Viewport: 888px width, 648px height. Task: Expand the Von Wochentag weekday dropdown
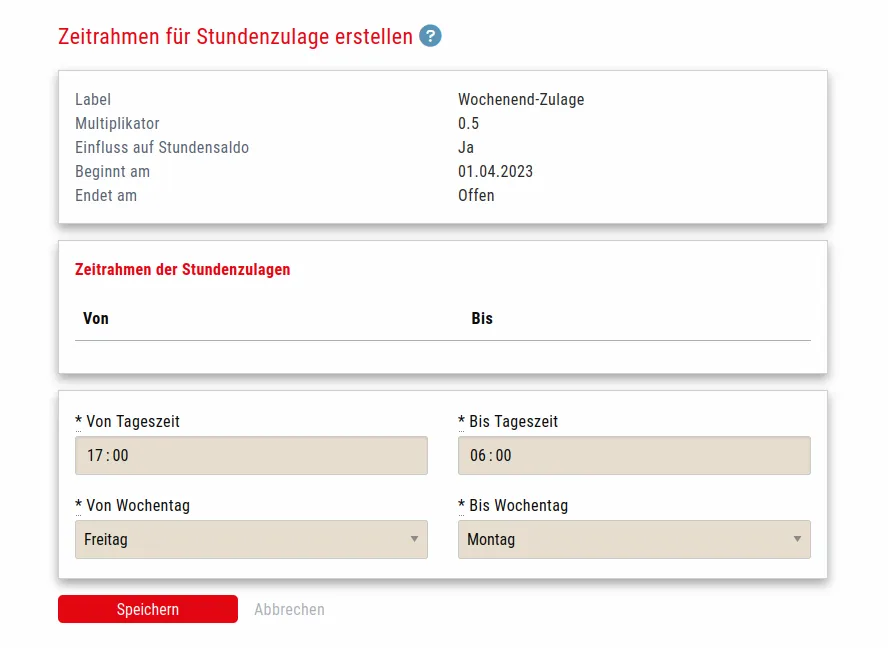coord(250,539)
